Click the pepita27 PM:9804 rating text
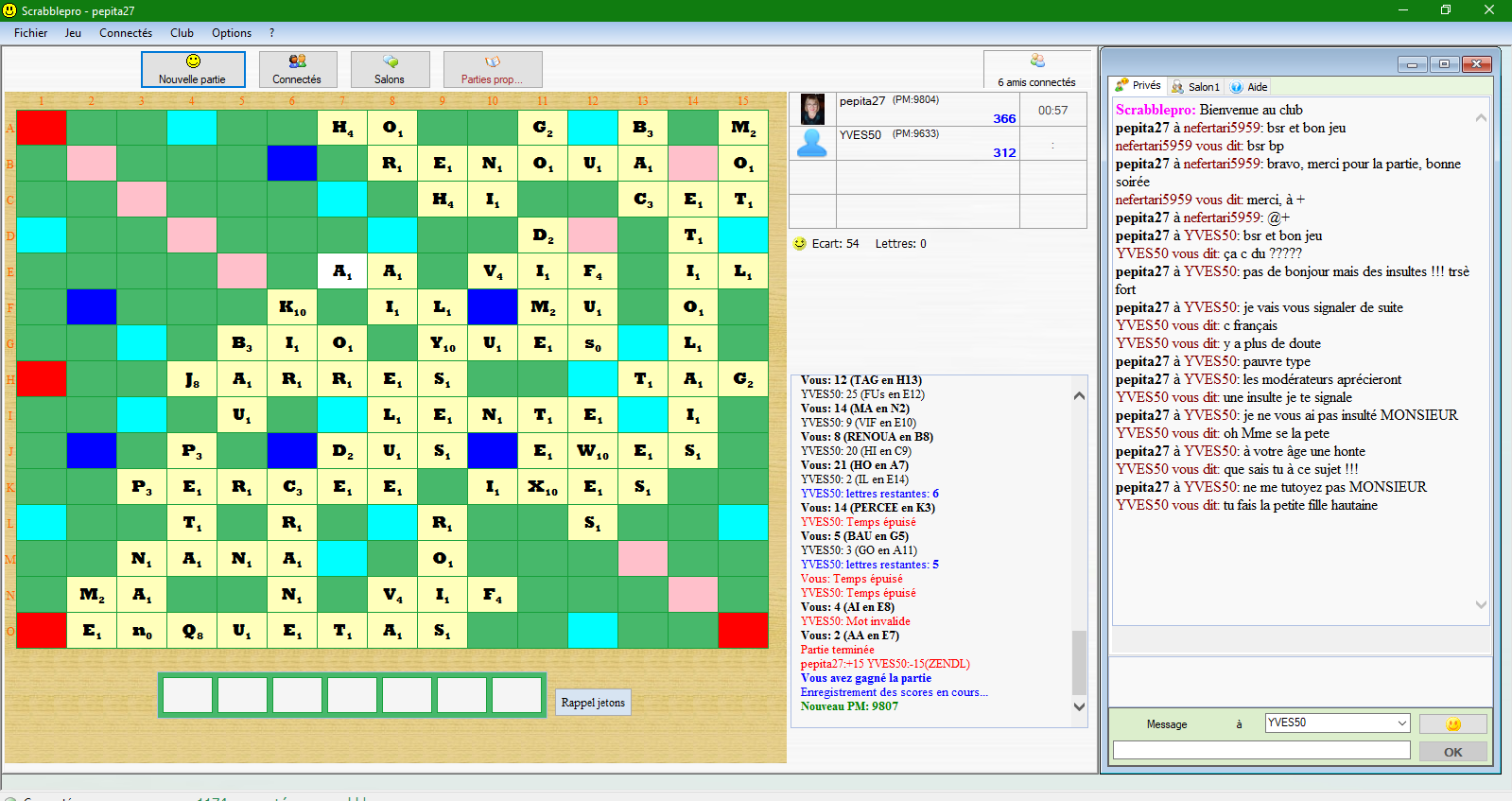This screenshot has width=1512, height=801. 915,99
